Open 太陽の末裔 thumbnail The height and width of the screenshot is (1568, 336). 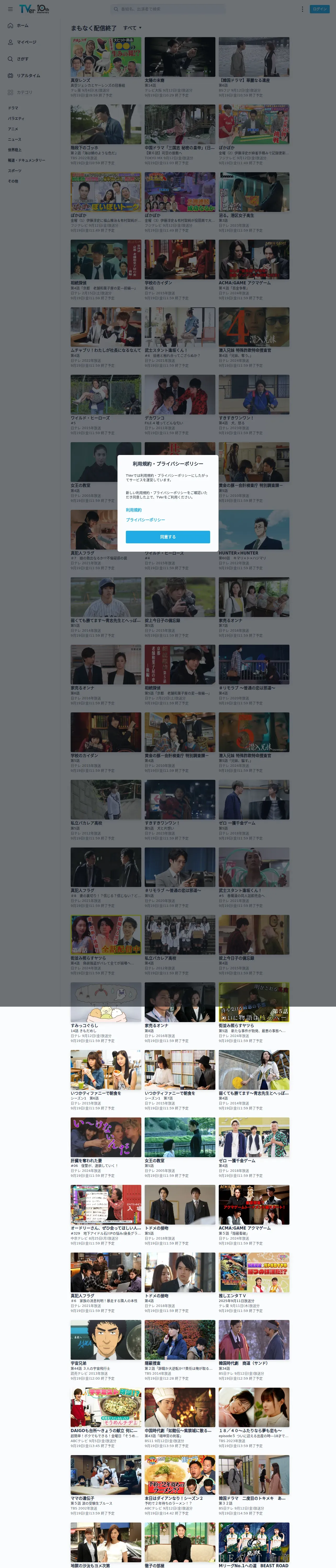180,57
